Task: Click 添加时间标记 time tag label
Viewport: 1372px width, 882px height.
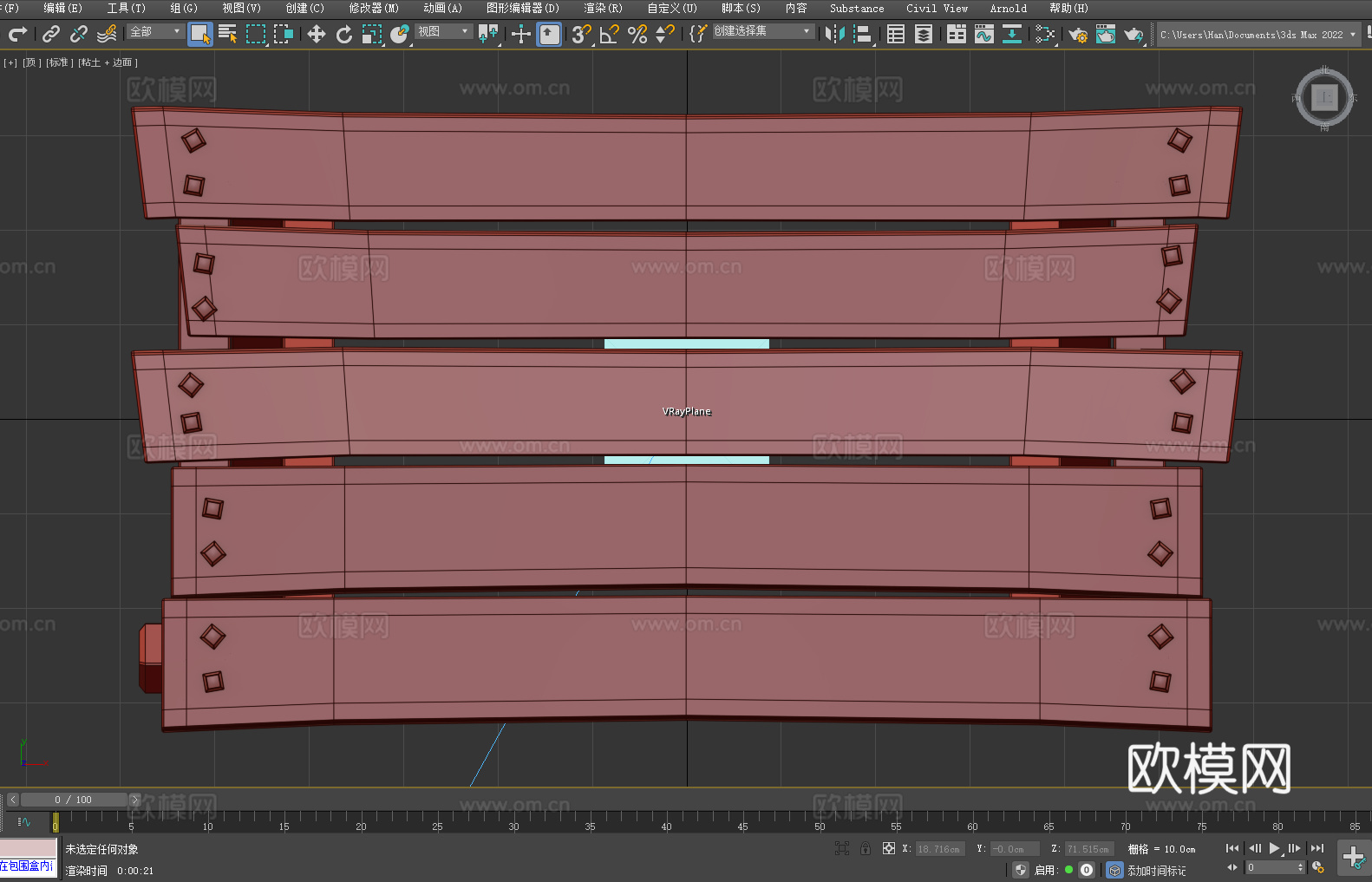Action: tap(1156, 870)
